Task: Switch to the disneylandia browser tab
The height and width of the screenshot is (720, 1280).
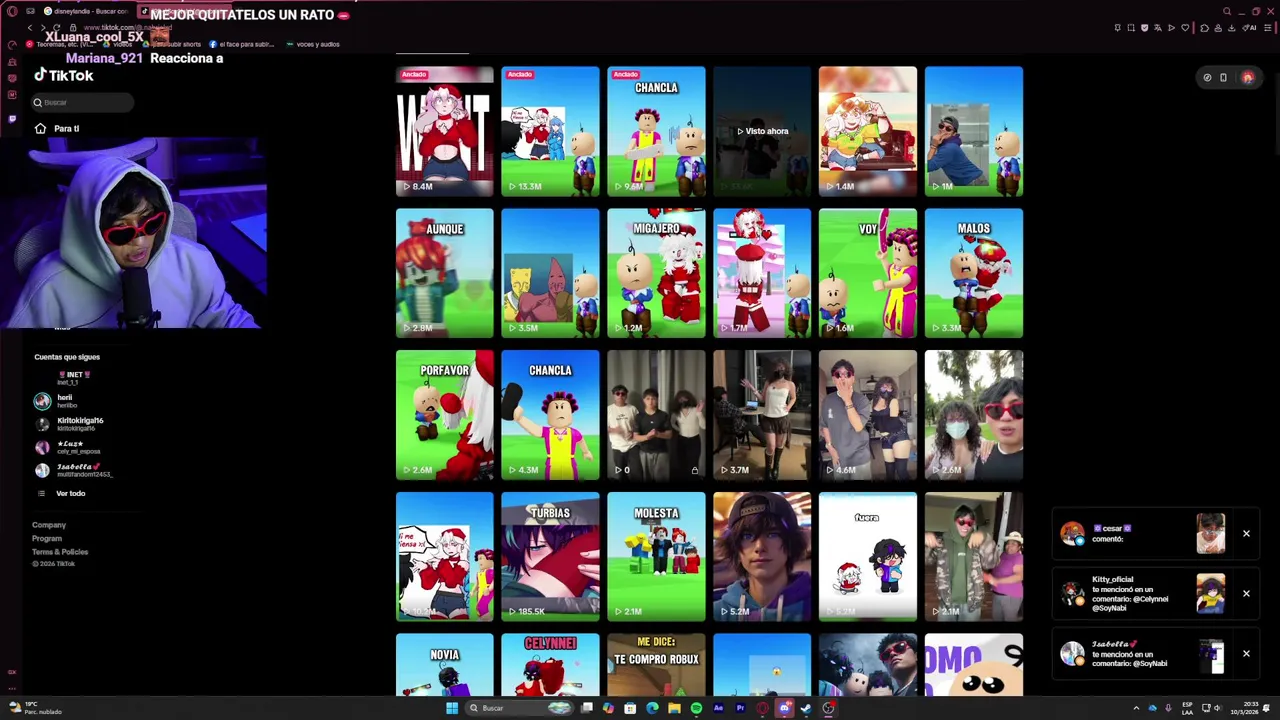Action: [x=87, y=11]
